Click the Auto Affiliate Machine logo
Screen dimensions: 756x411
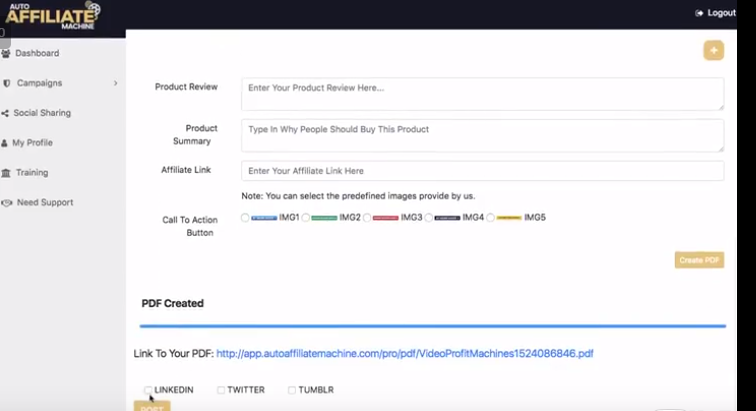point(53,15)
